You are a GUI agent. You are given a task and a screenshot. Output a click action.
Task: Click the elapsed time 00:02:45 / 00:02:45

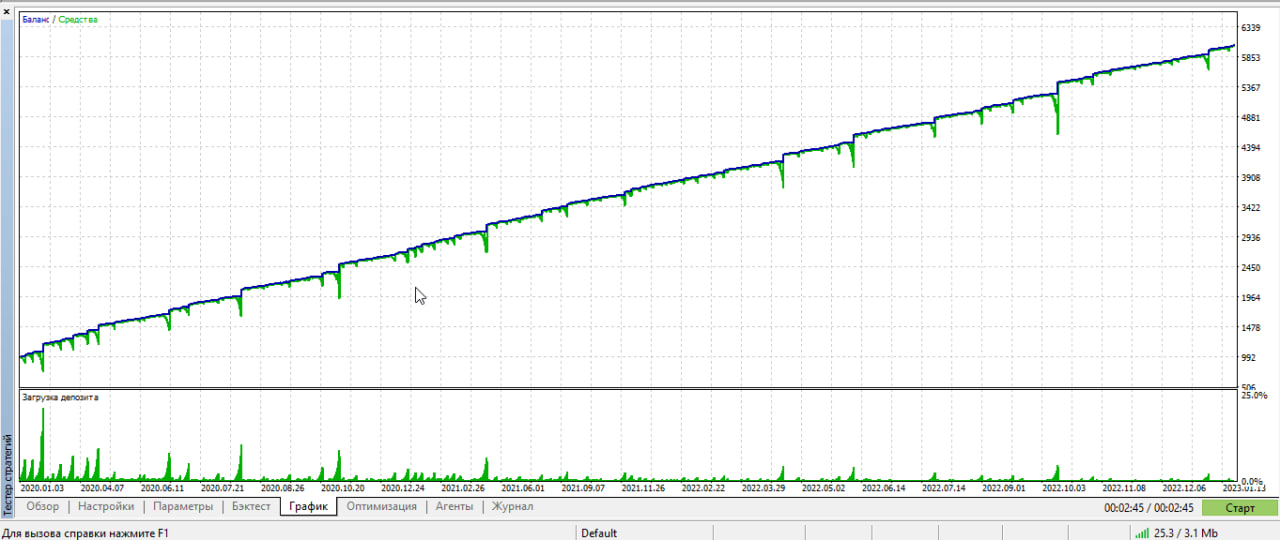click(x=1150, y=508)
